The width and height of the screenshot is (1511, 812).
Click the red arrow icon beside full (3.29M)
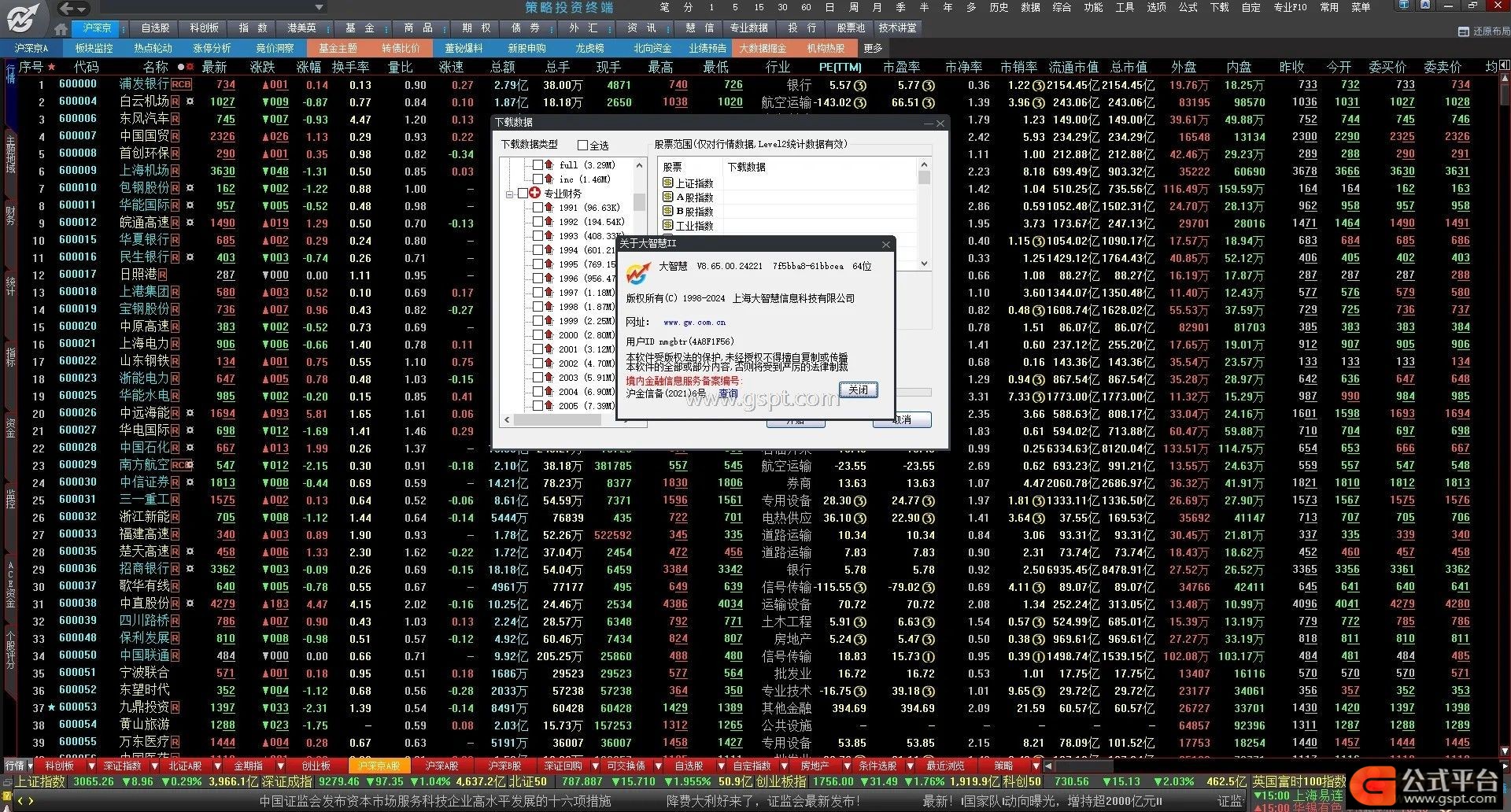coord(549,165)
